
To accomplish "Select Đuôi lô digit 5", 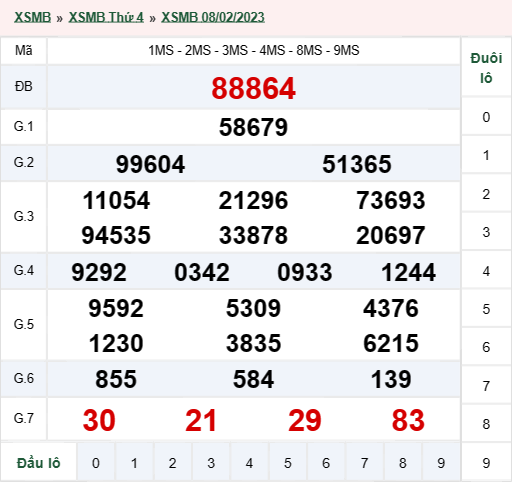I will coord(486,309).
